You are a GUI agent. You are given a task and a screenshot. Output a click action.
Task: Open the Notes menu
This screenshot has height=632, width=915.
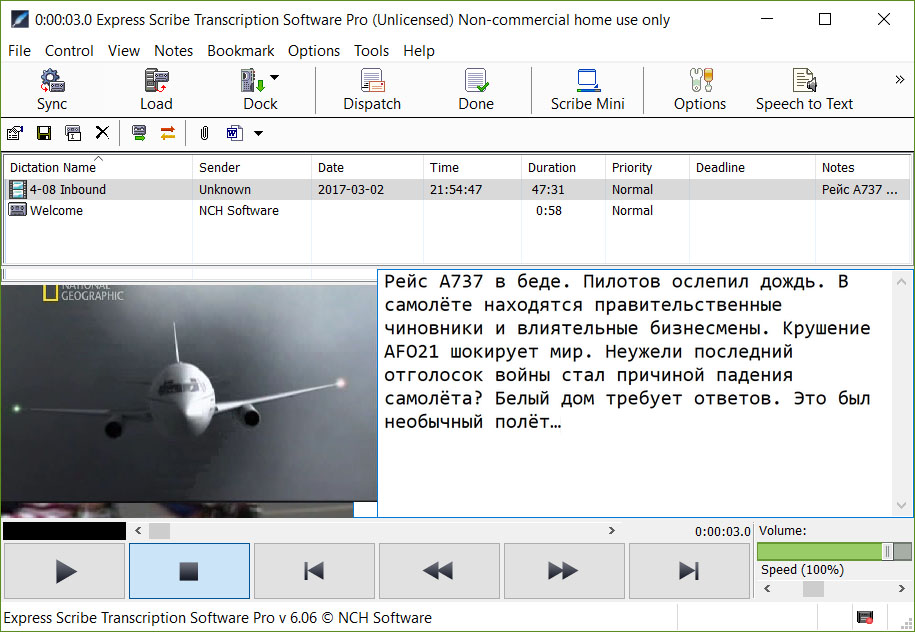click(173, 51)
